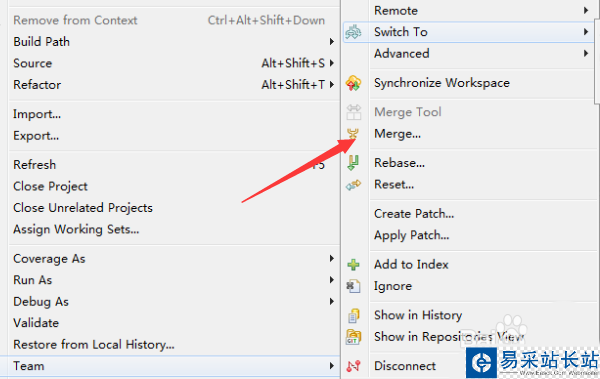Image resolution: width=600 pixels, height=379 pixels.
Task: Click the Disconnect icon
Action: point(353,366)
